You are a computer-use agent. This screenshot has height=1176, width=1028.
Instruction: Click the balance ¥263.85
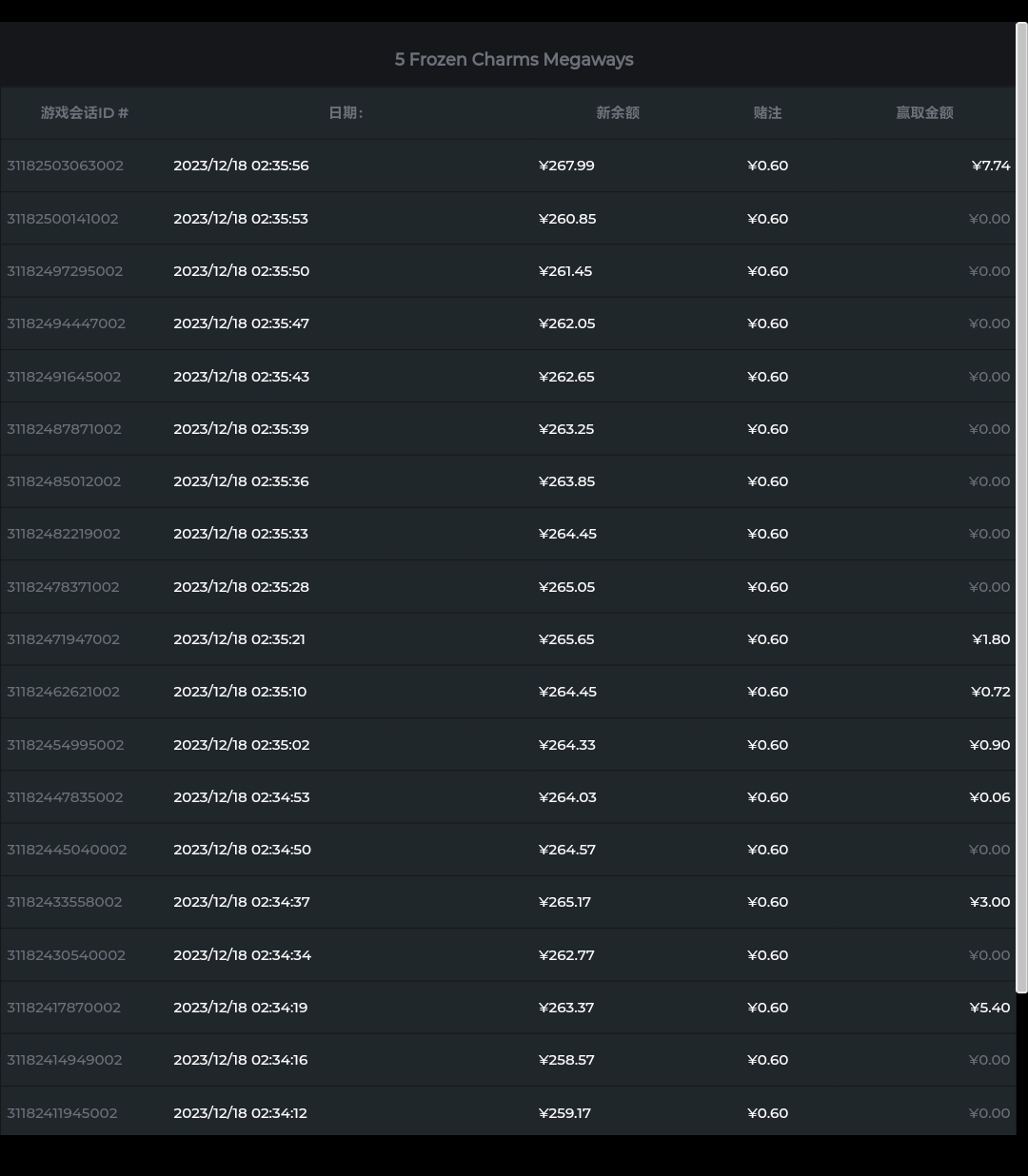pos(566,481)
